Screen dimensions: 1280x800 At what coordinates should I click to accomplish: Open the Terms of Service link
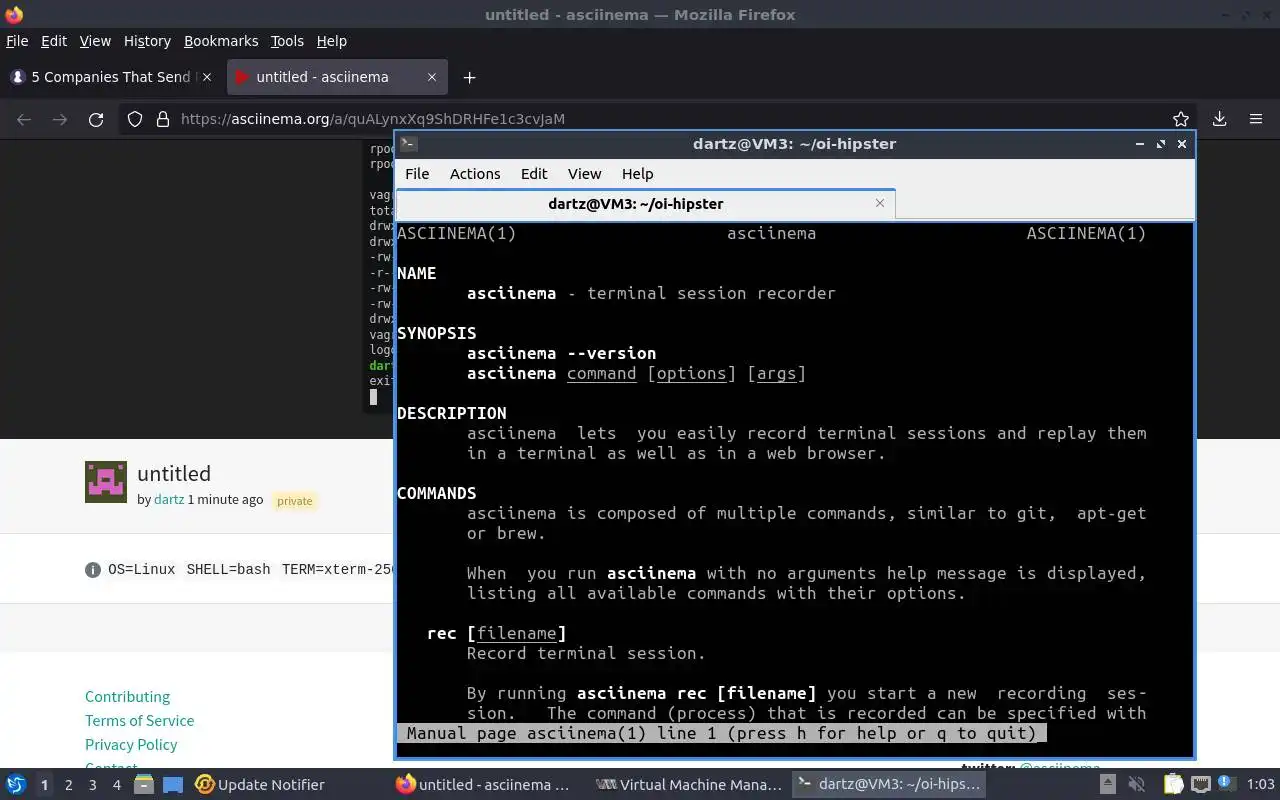pyautogui.click(x=139, y=720)
